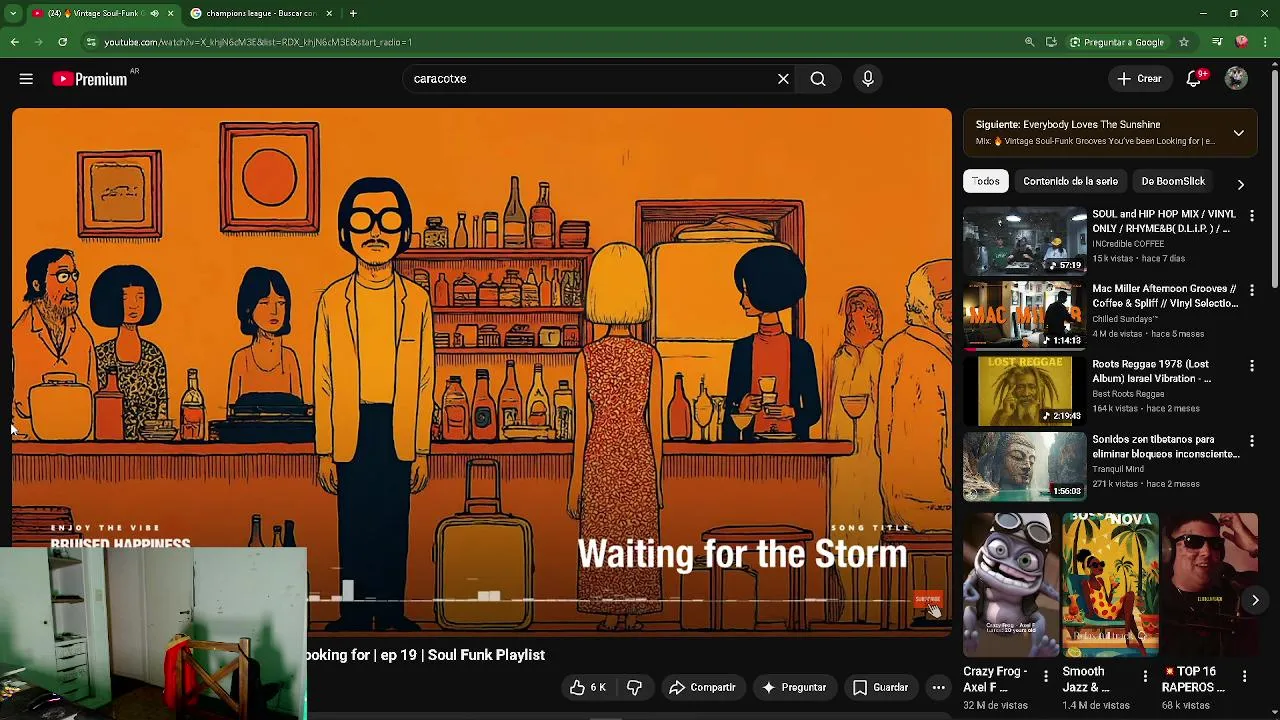Open options for Mac Miller video
The image size is (1280, 720).
[x=1251, y=290]
